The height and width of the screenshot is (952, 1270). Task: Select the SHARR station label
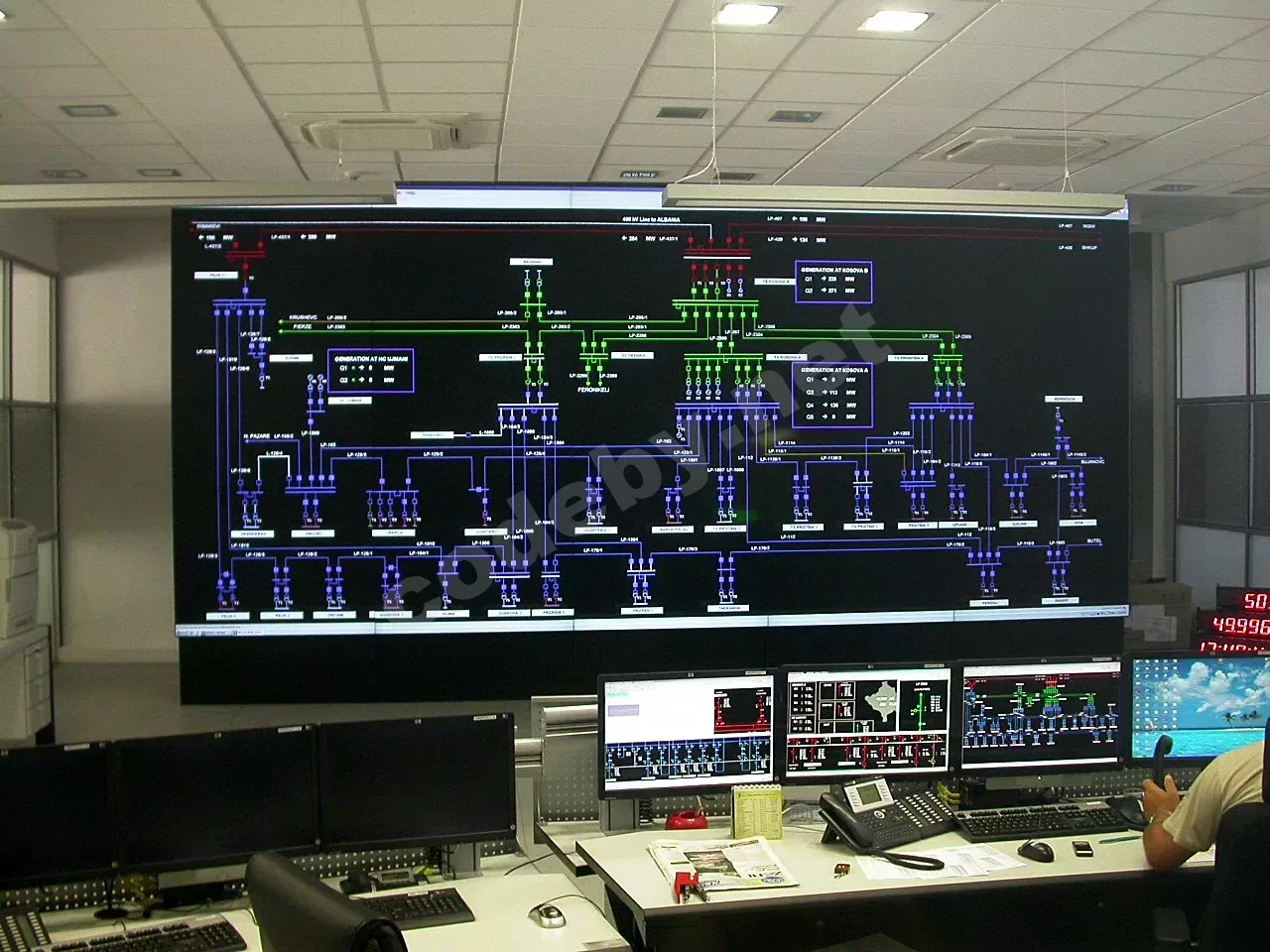click(1061, 600)
